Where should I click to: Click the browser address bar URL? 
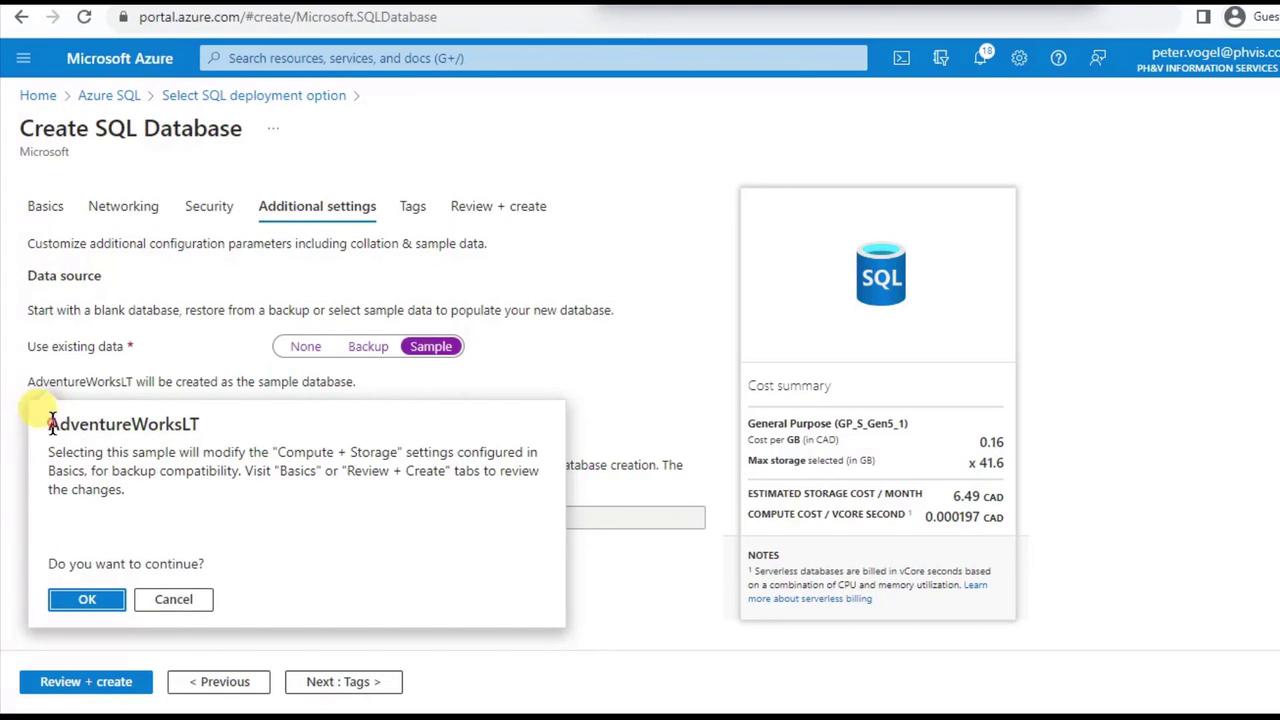pos(288,17)
